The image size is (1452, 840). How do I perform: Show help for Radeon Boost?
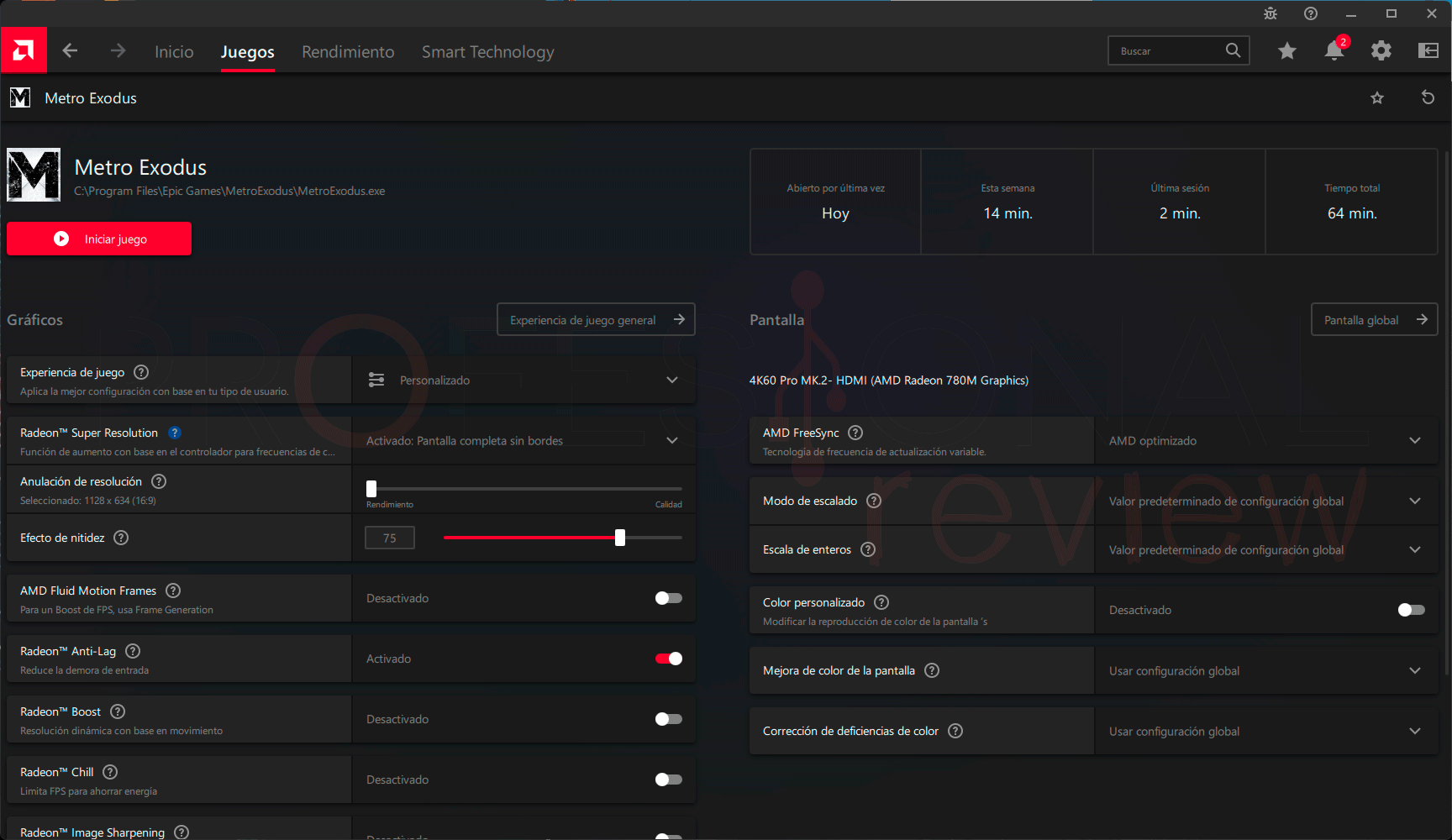point(118,711)
